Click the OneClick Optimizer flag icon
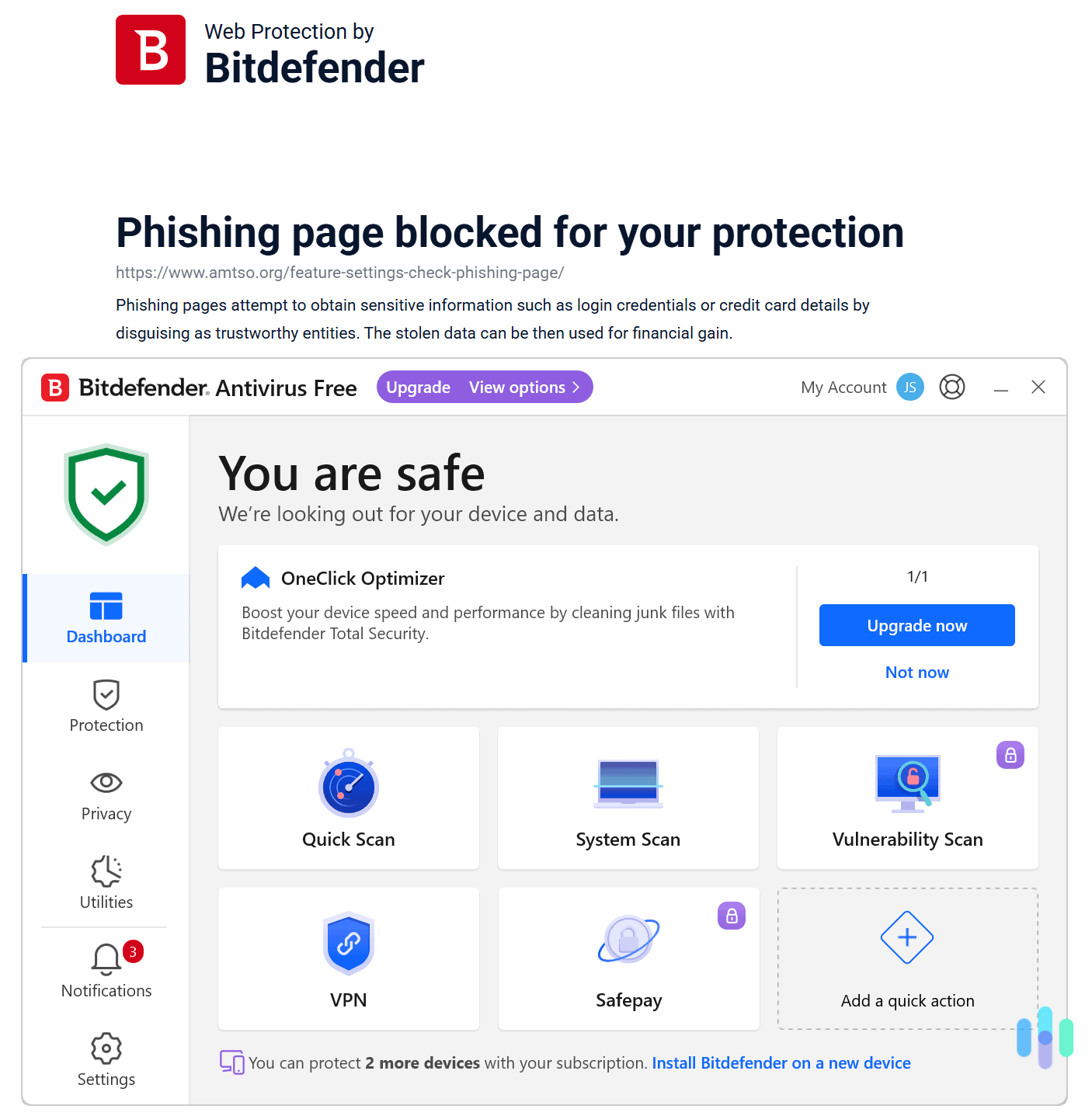The width and height of the screenshot is (1092, 1116). 255,577
